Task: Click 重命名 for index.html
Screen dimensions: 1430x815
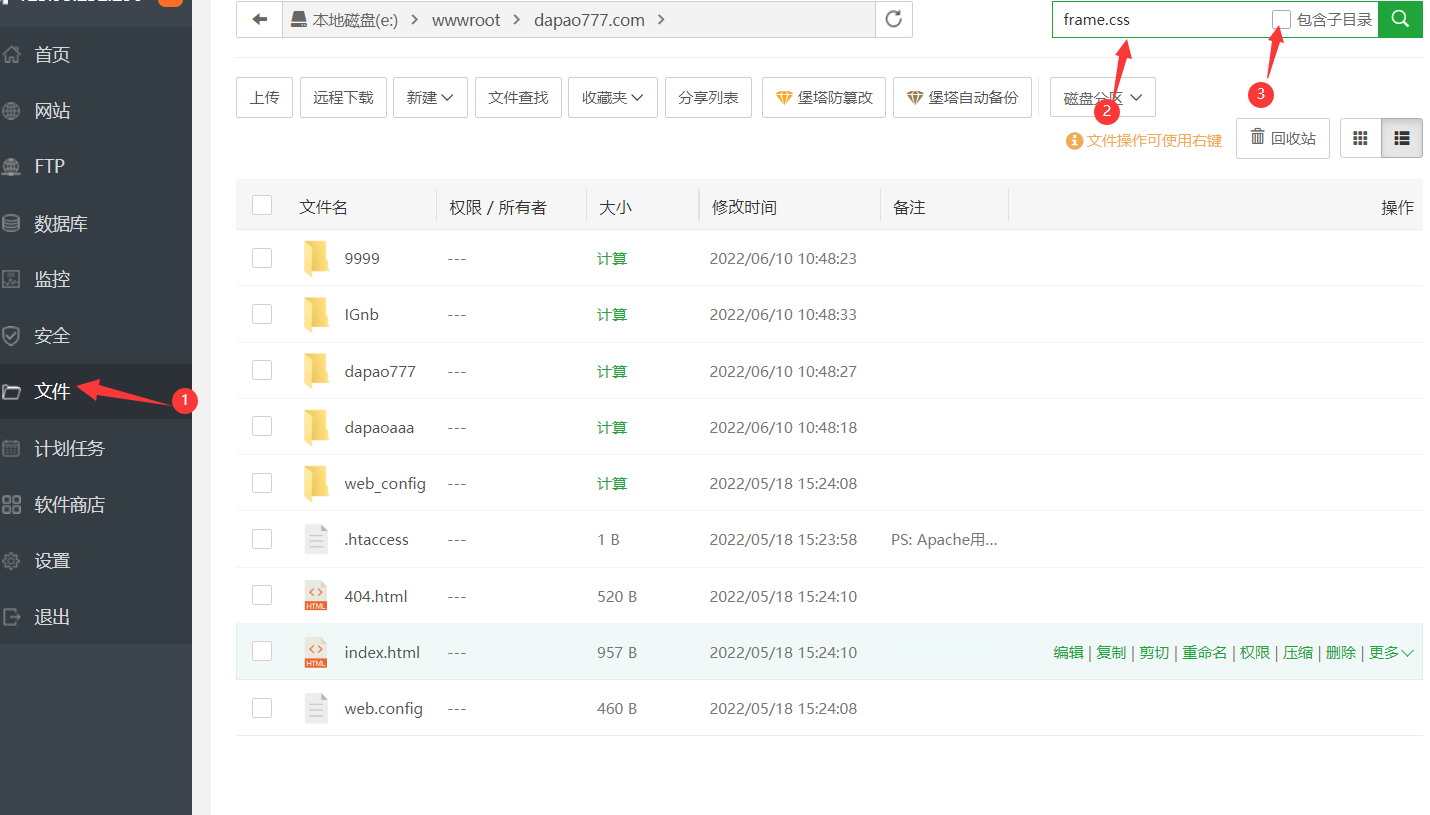Action: pos(1204,652)
